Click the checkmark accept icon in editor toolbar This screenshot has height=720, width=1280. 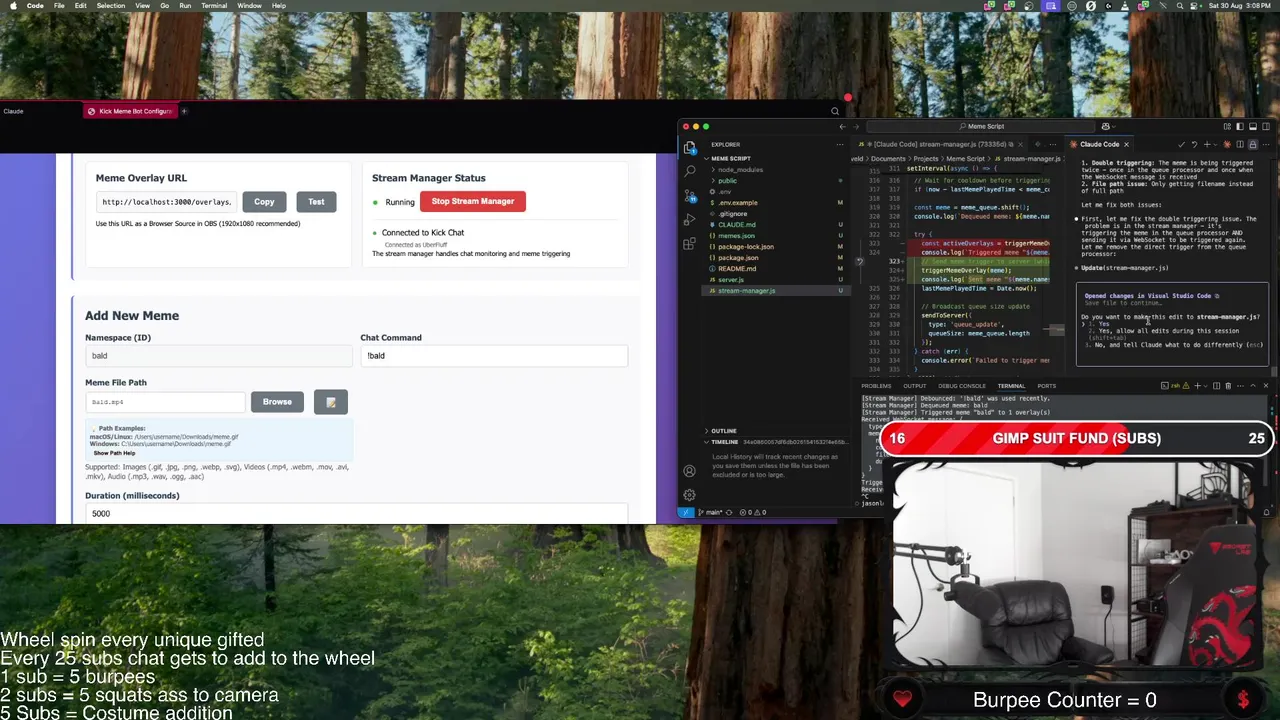pos(1181,144)
